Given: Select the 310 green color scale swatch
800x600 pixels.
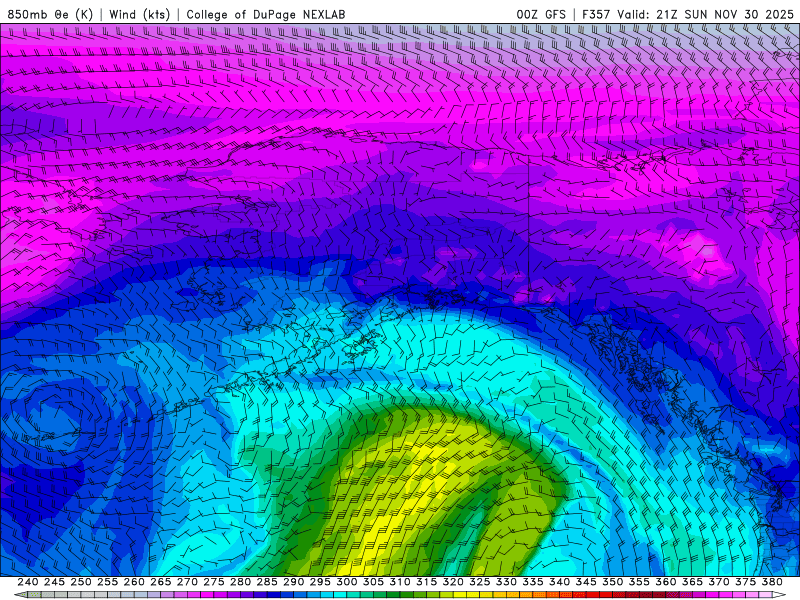Looking at the screenshot, I should click(x=399, y=594).
